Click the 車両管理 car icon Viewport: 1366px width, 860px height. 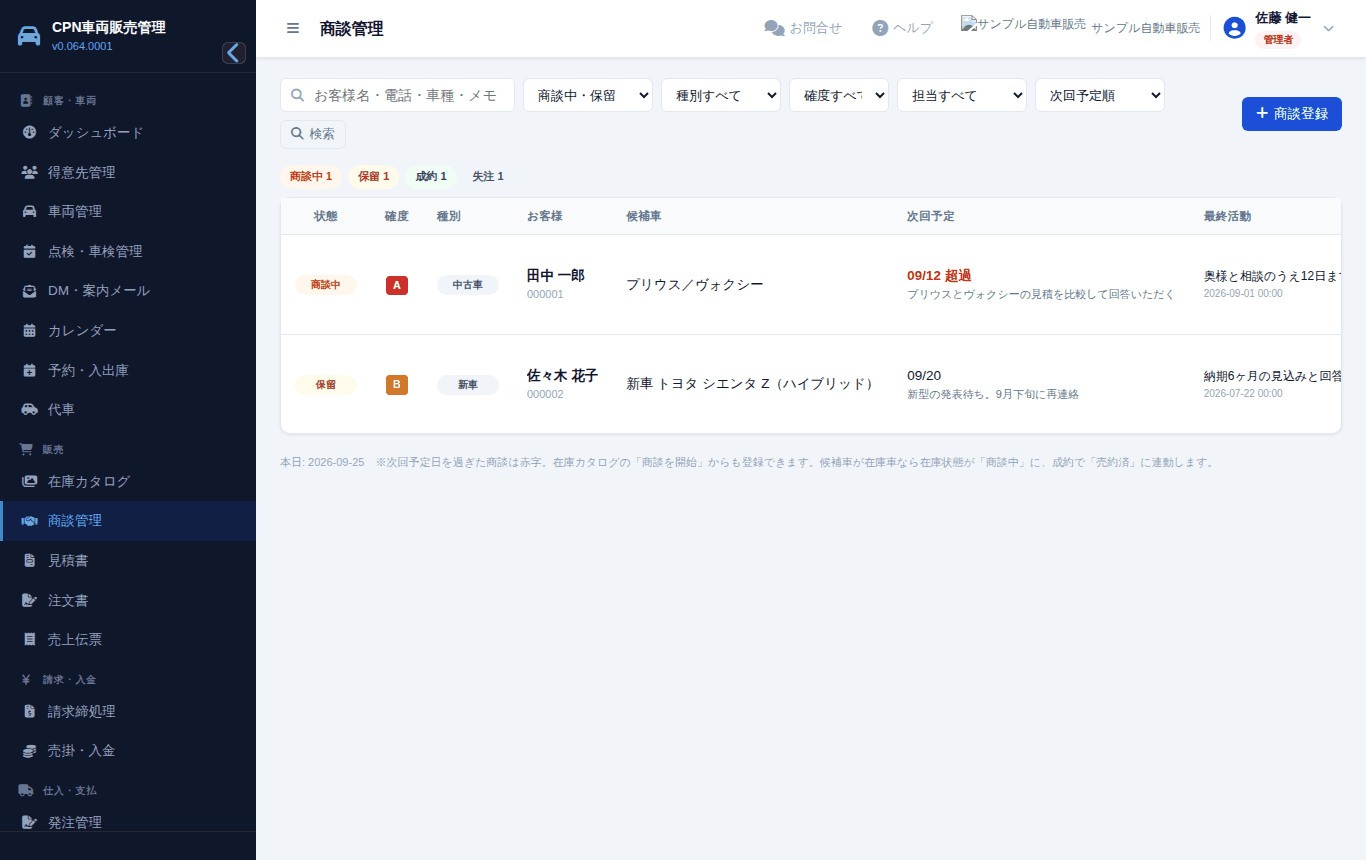(29, 211)
